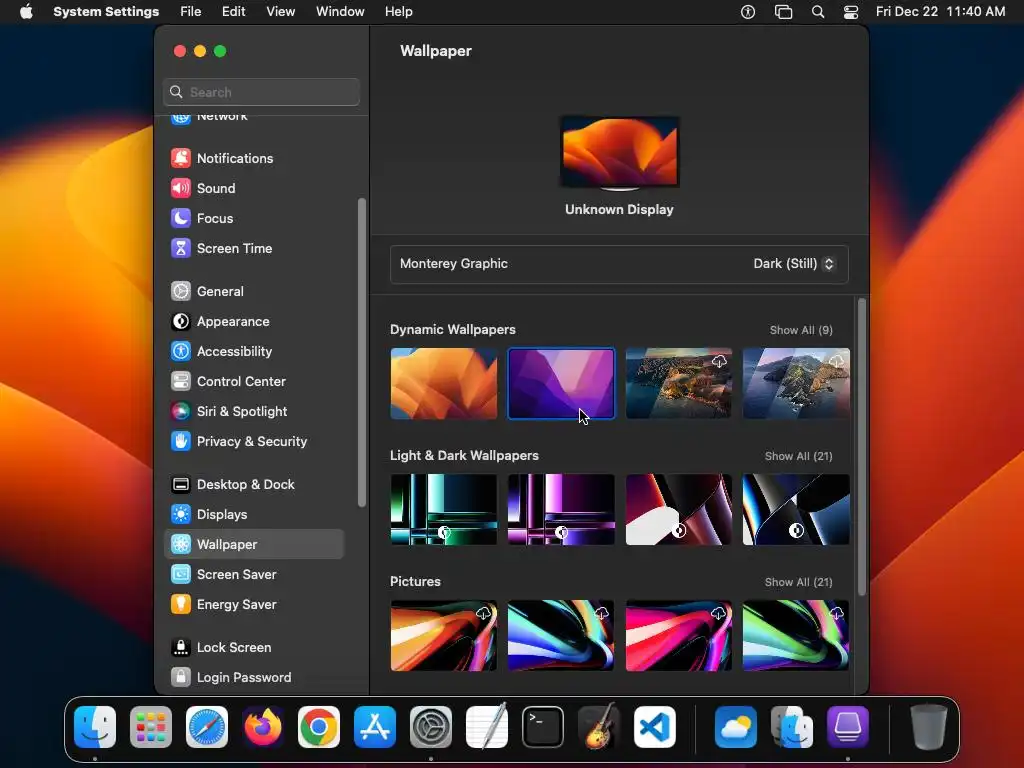Image resolution: width=1024 pixels, height=768 pixels.
Task: Open Google Chrome from Dock
Action: (x=319, y=727)
